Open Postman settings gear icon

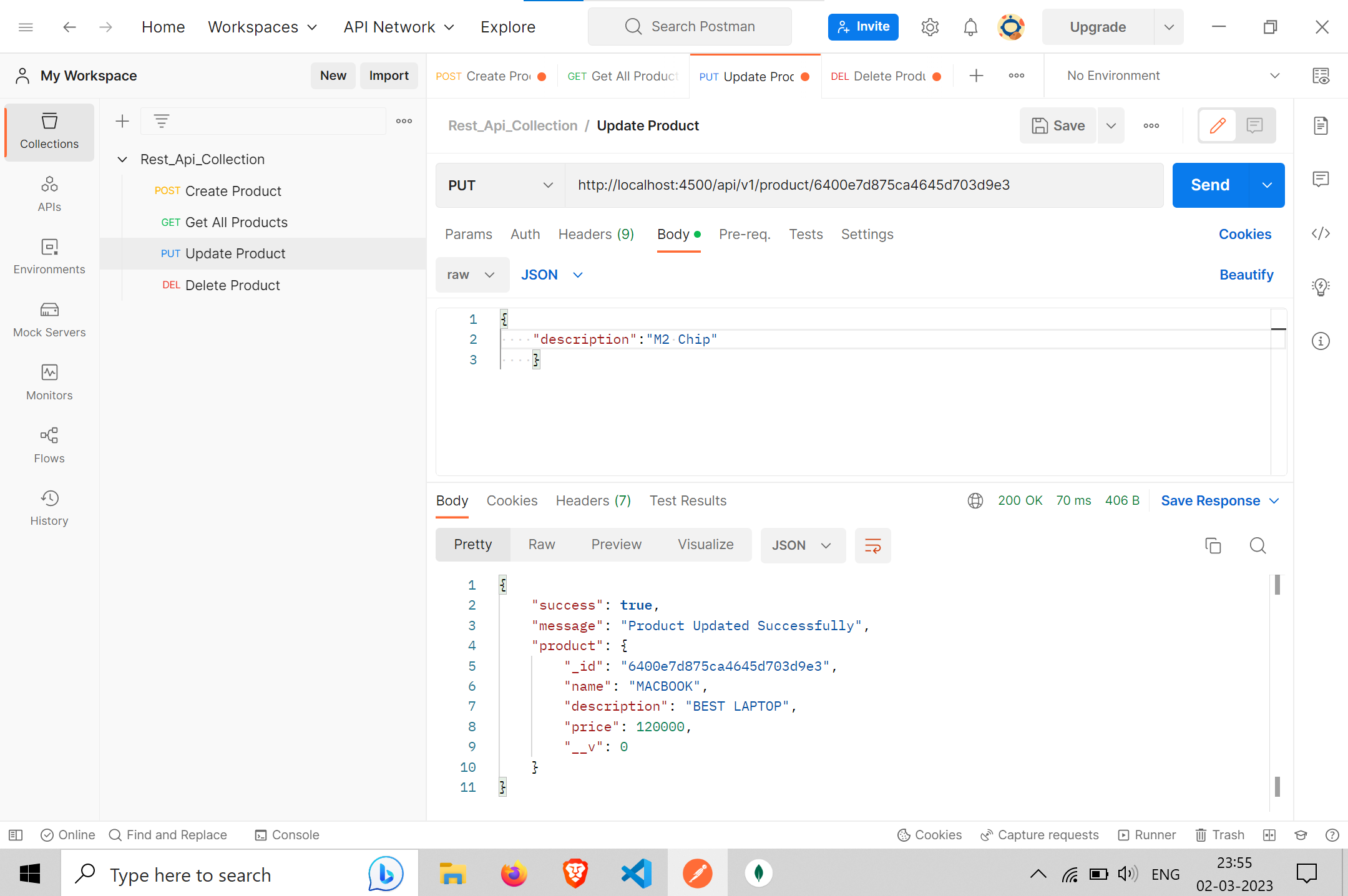click(x=929, y=26)
